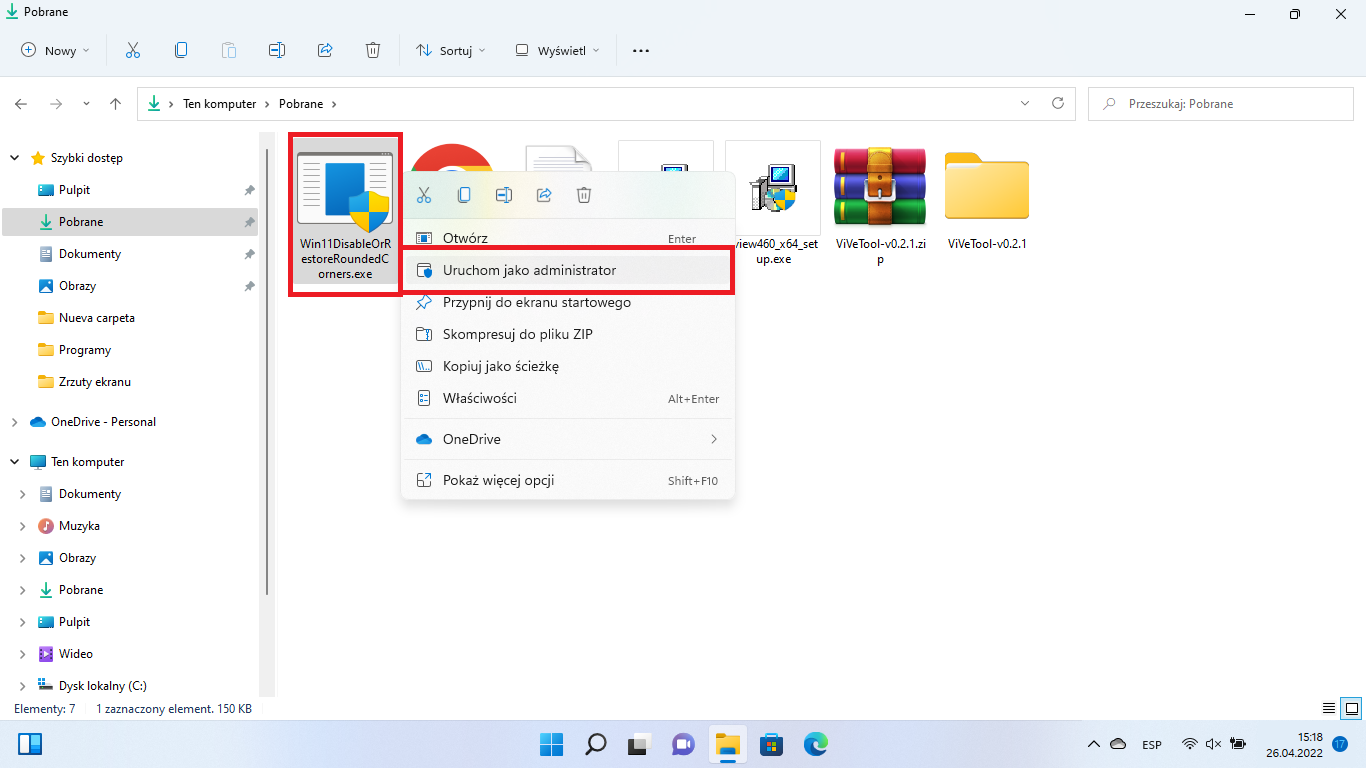Image resolution: width=1366 pixels, height=768 pixels.
Task: Click the Copy icon in the context menu
Action: (x=464, y=195)
